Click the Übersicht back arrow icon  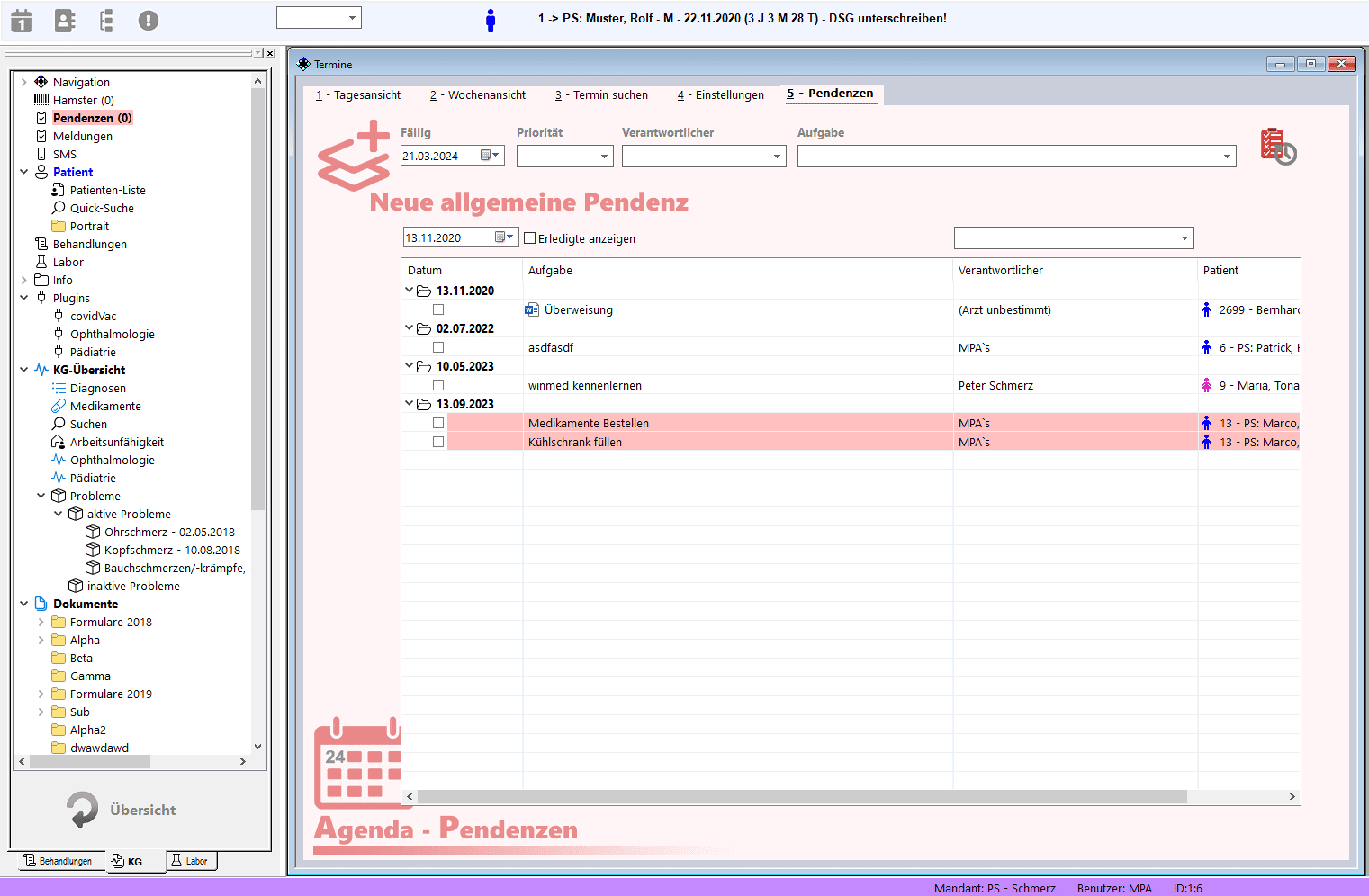[x=82, y=809]
